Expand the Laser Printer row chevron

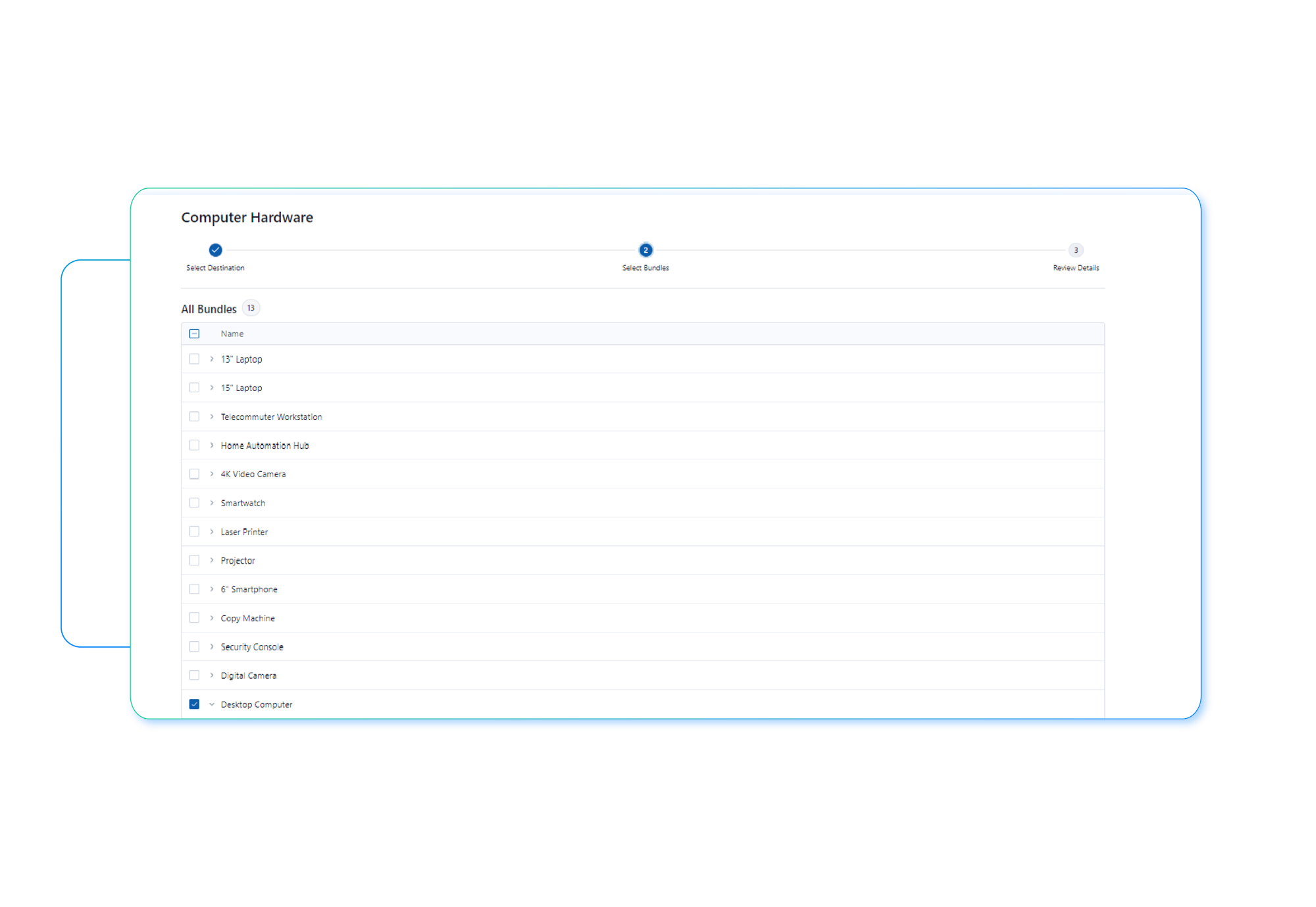[212, 532]
